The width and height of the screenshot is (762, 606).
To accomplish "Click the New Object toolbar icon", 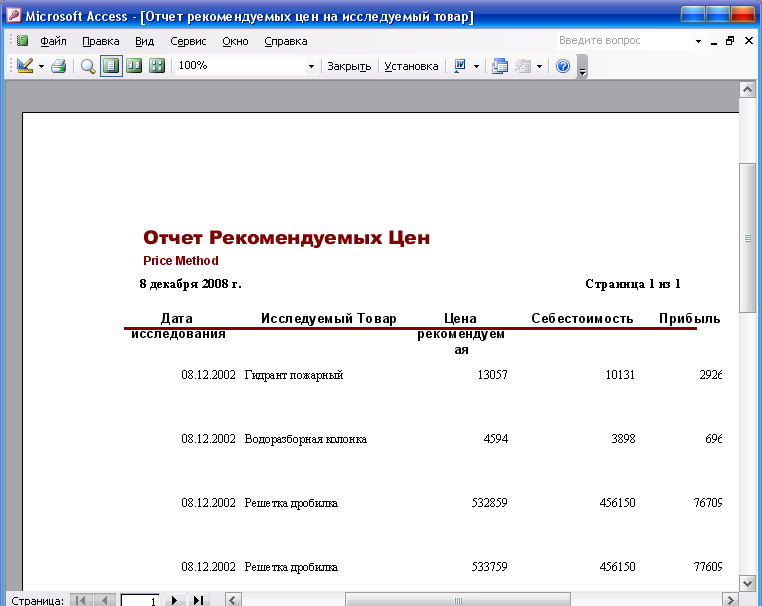I will pos(523,66).
